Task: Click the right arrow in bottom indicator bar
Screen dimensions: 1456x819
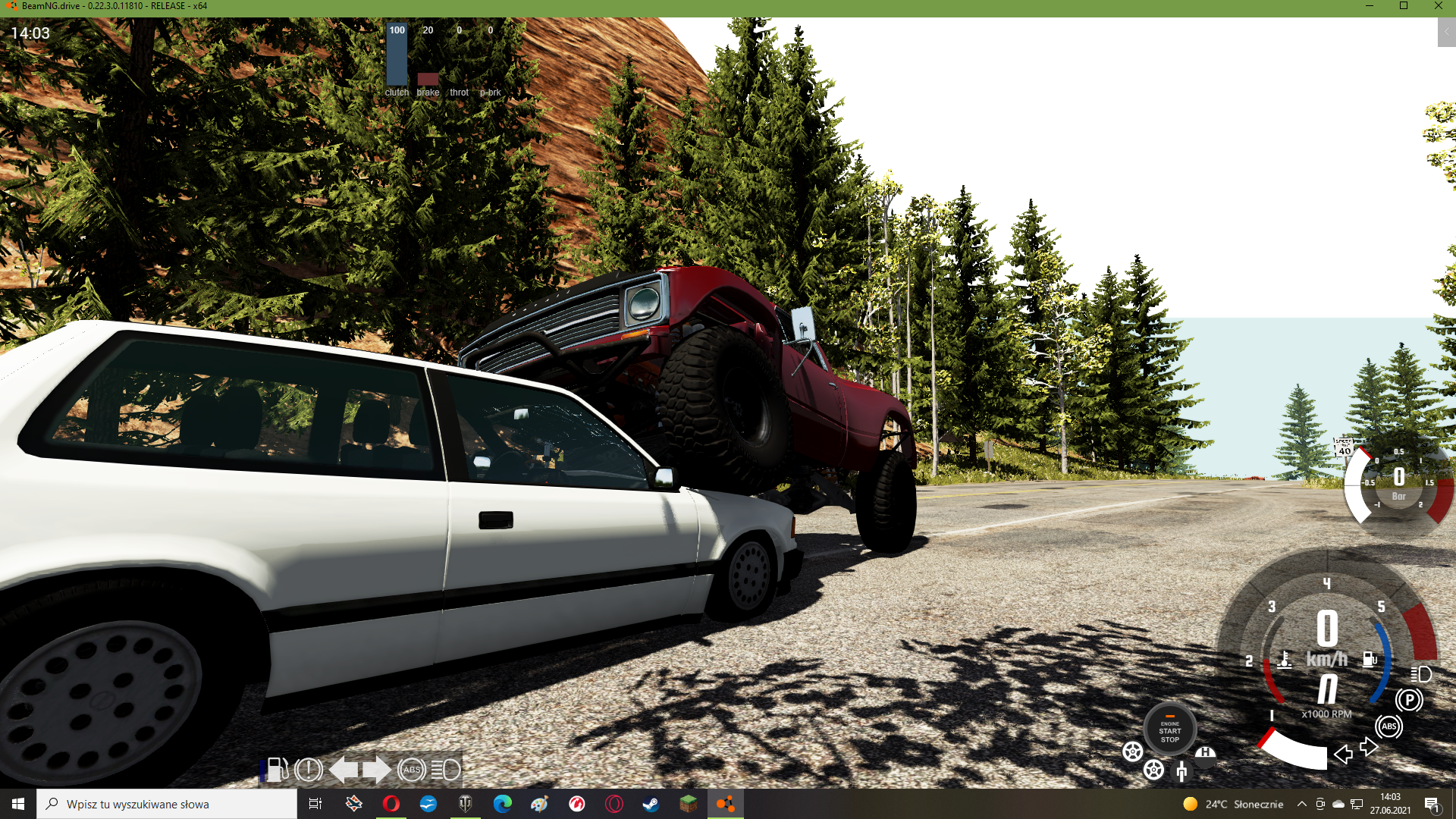Action: (x=377, y=770)
